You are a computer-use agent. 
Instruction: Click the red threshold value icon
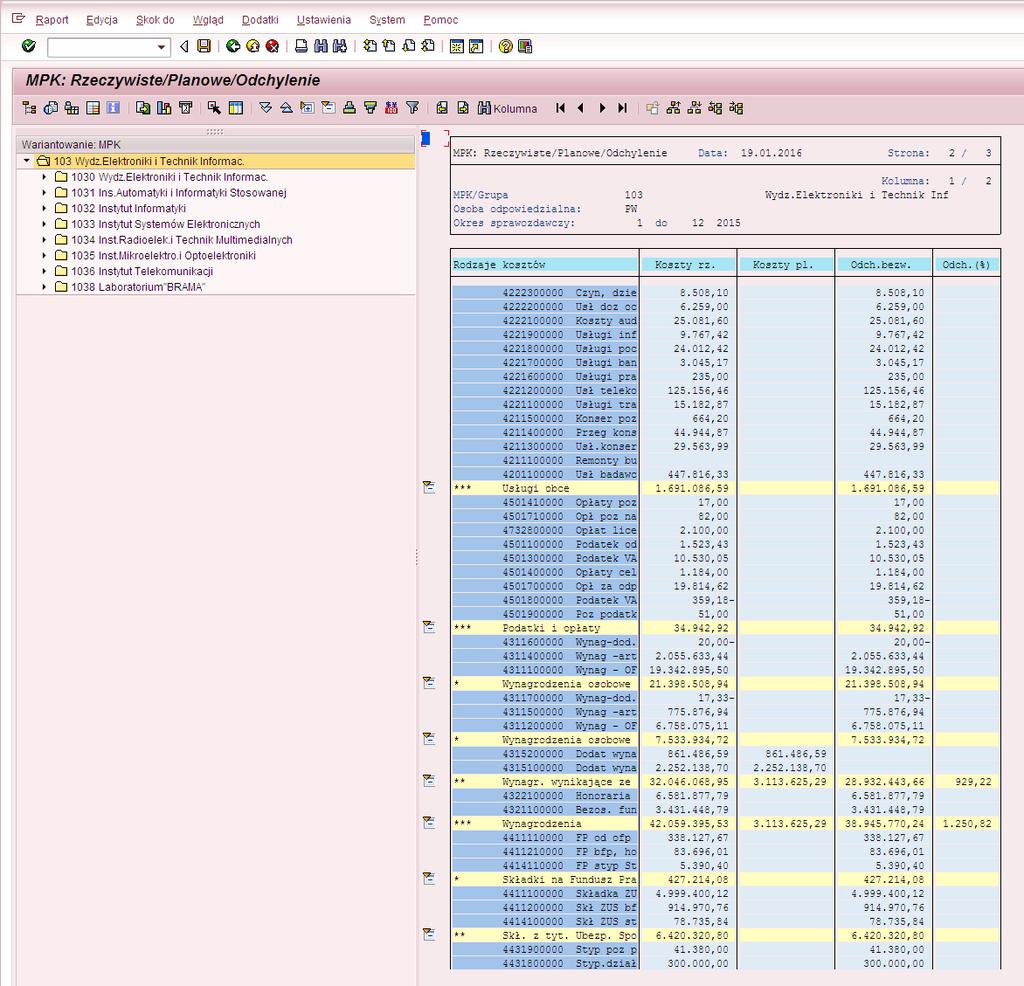click(391, 108)
